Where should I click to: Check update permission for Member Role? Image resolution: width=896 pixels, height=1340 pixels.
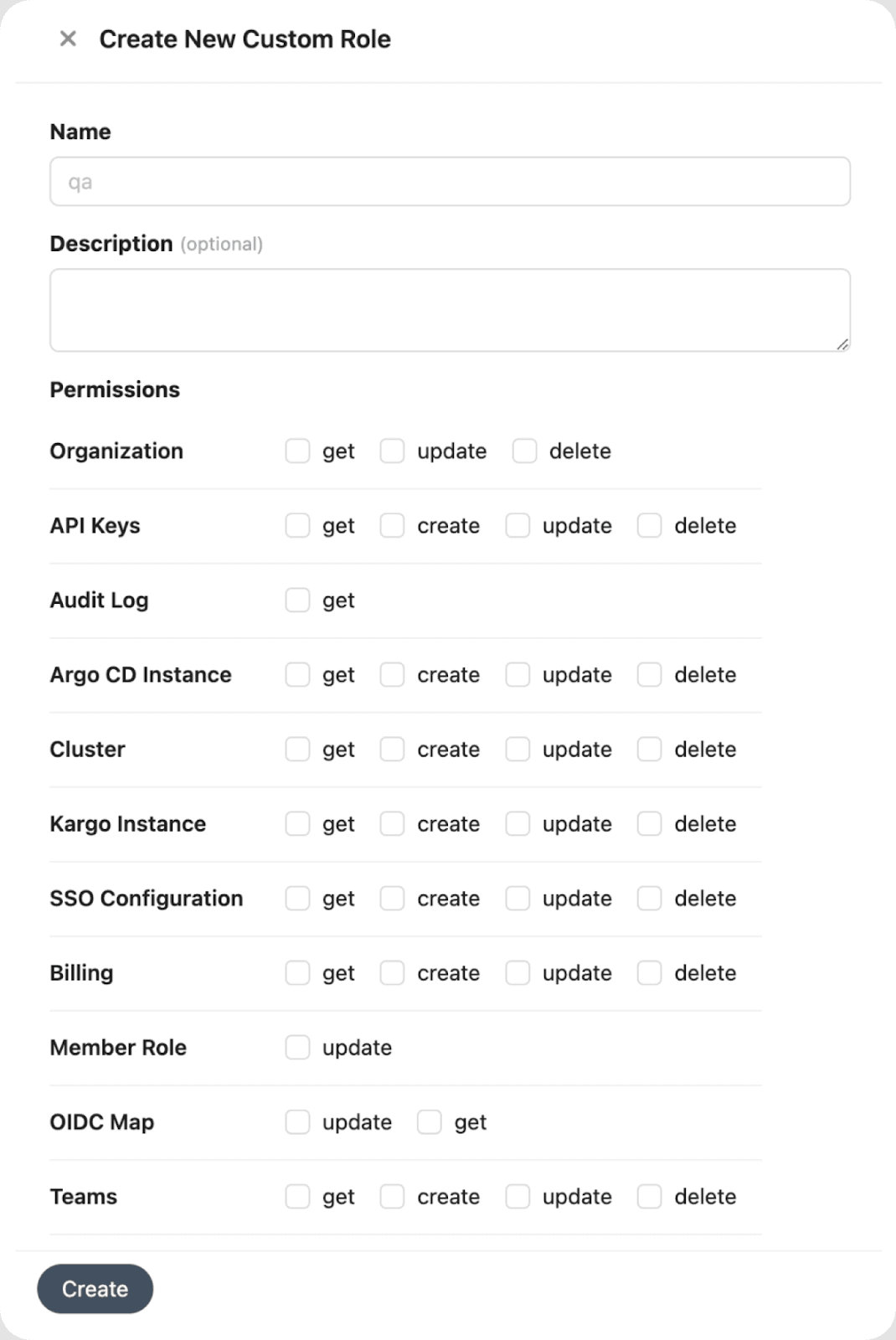297,1047
